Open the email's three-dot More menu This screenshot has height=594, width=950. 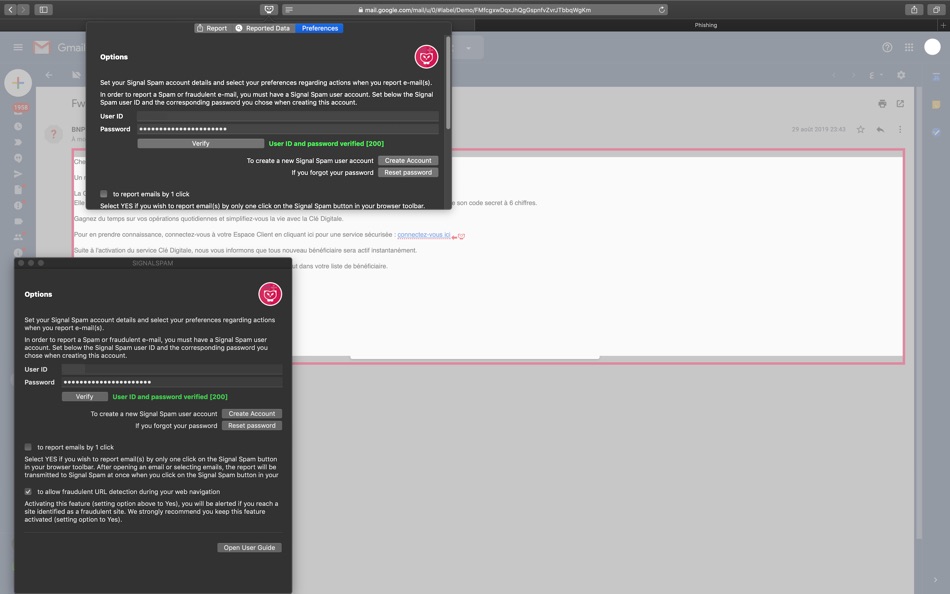[x=900, y=129]
